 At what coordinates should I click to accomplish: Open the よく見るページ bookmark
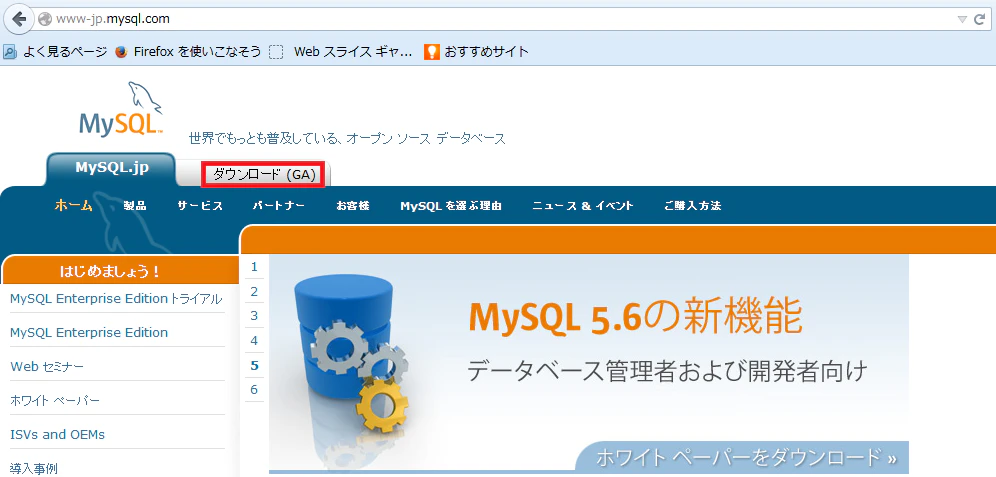point(65,51)
